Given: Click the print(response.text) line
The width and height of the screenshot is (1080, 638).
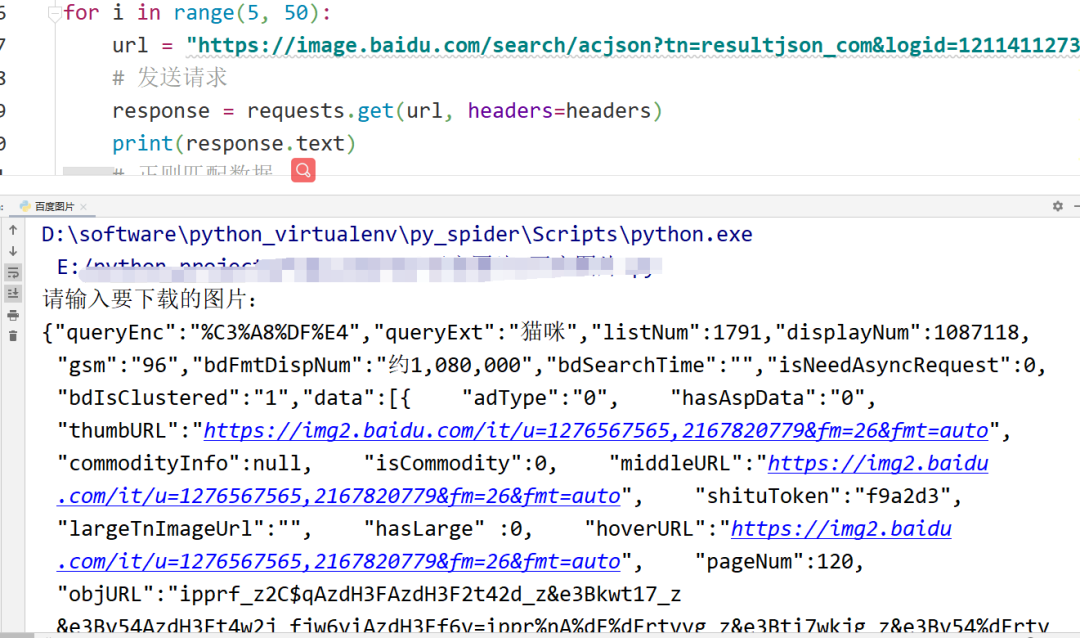Looking at the screenshot, I should coord(234,143).
